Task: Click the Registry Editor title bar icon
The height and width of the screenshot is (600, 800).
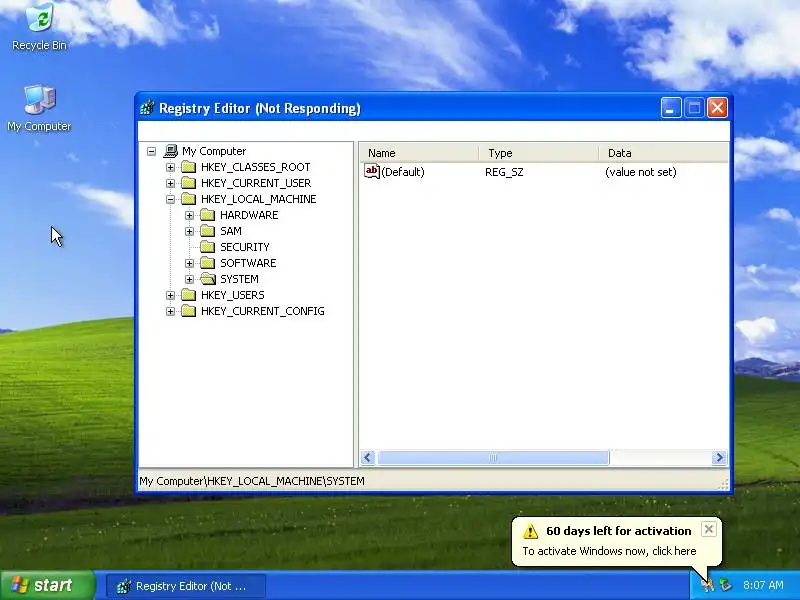Action: point(147,108)
